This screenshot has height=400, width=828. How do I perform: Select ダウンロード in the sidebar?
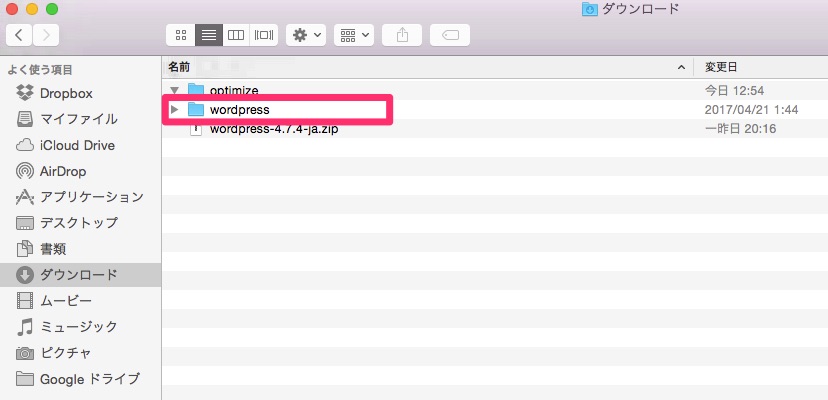point(80,275)
